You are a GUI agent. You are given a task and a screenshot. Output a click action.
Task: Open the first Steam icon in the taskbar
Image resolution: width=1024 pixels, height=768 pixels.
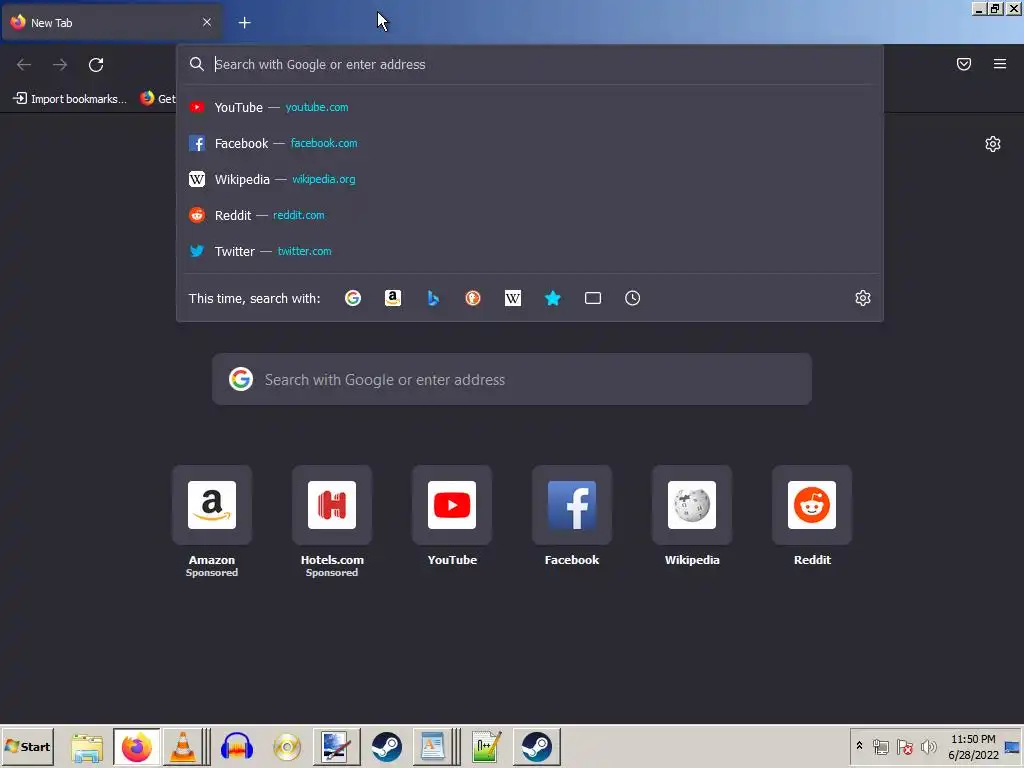click(x=387, y=747)
